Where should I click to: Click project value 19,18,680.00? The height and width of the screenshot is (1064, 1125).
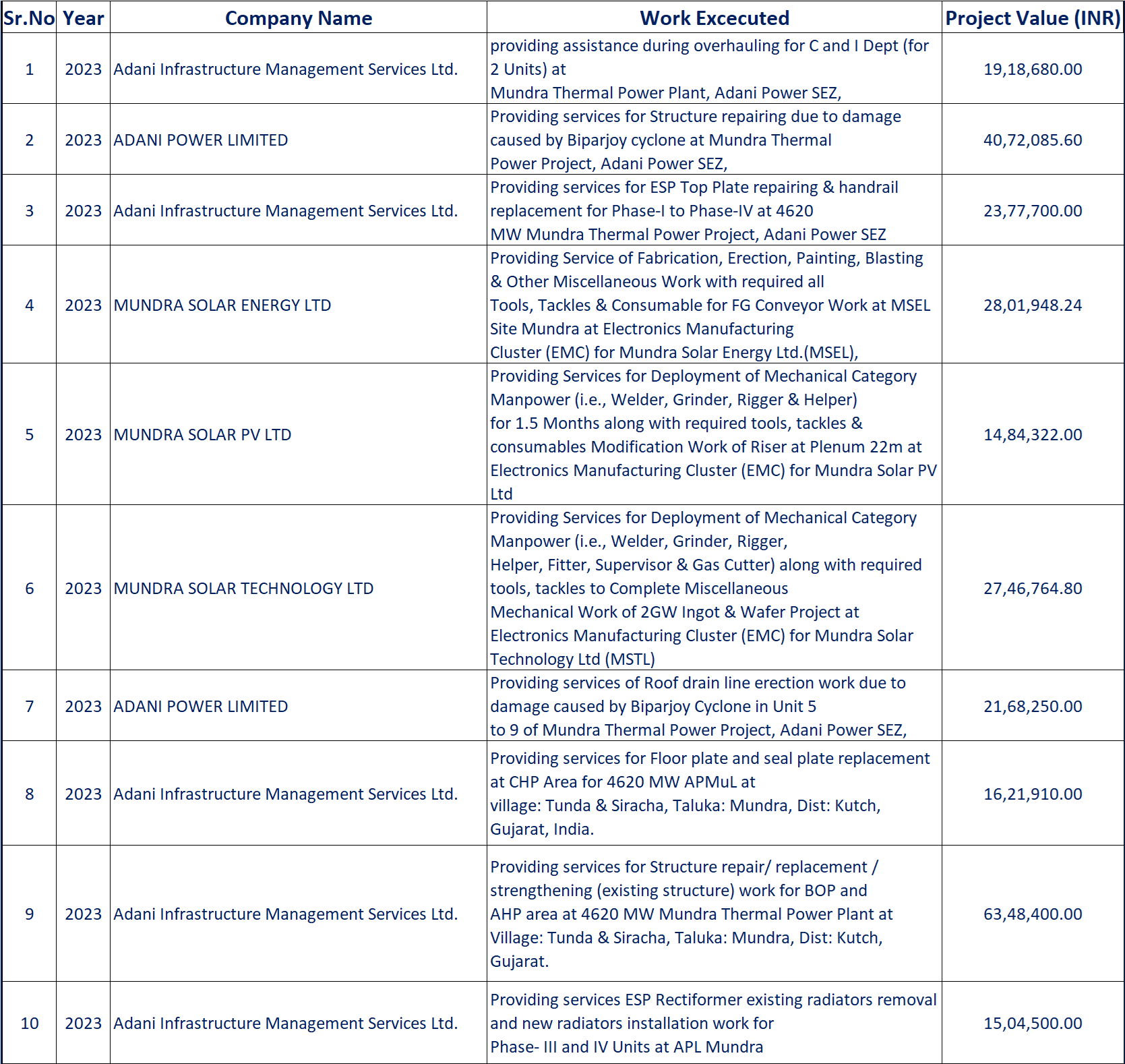point(1033,69)
